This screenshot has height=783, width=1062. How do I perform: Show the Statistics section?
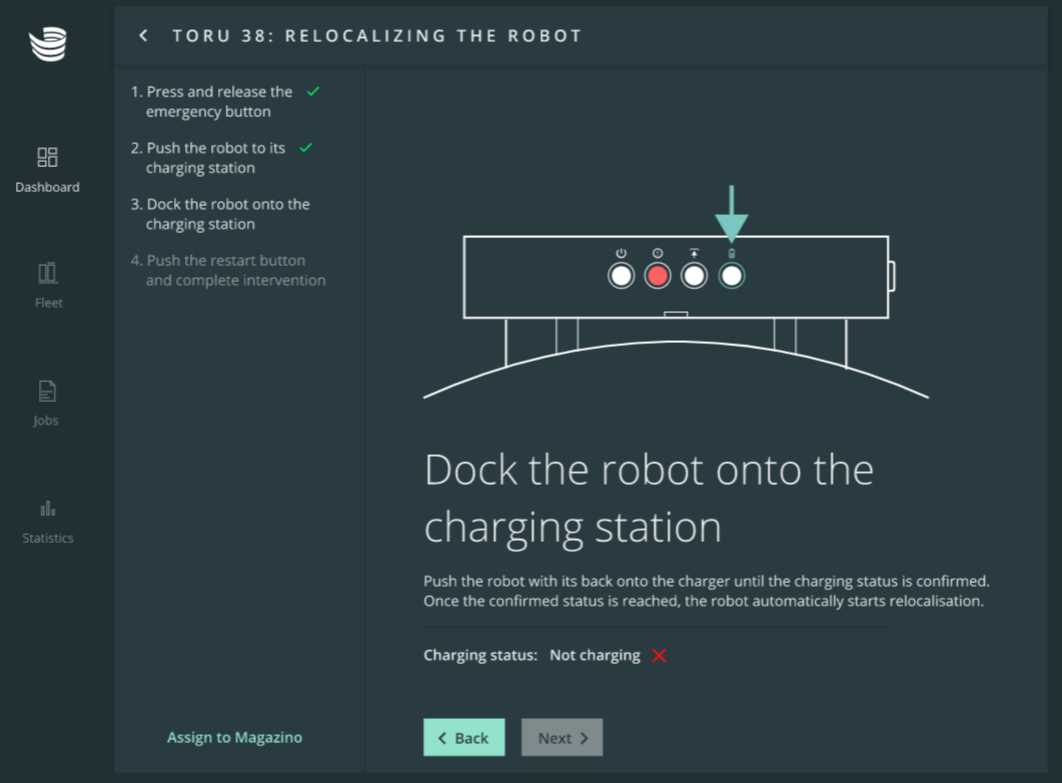(x=47, y=520)
